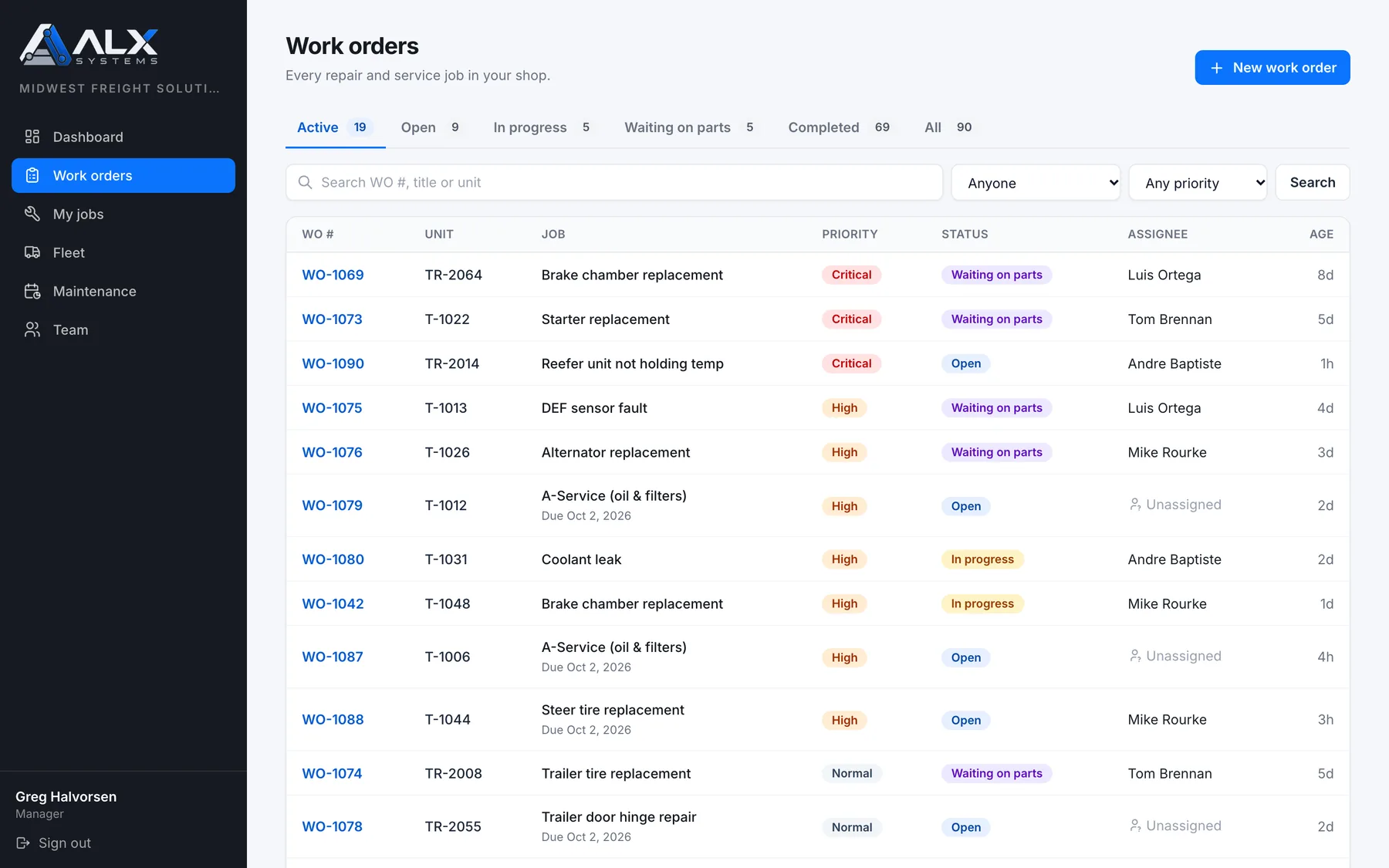Viewport: 1389px width, 868px height.
Task: Open work order WO-1074 link
Action: [332, 773]
